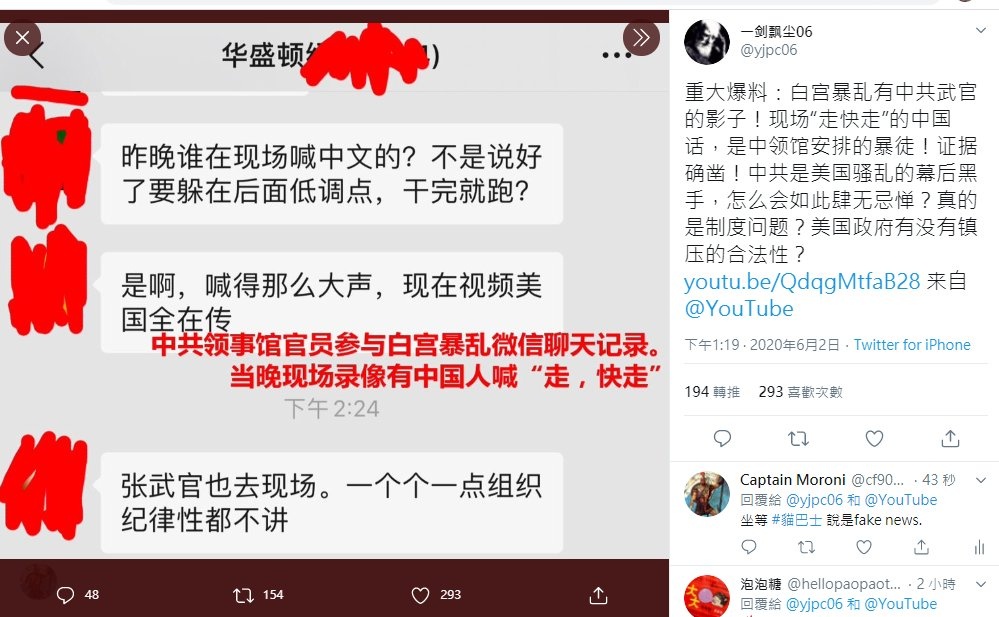Share the main tweet via upload icon
999x617 pixels.
950,439
